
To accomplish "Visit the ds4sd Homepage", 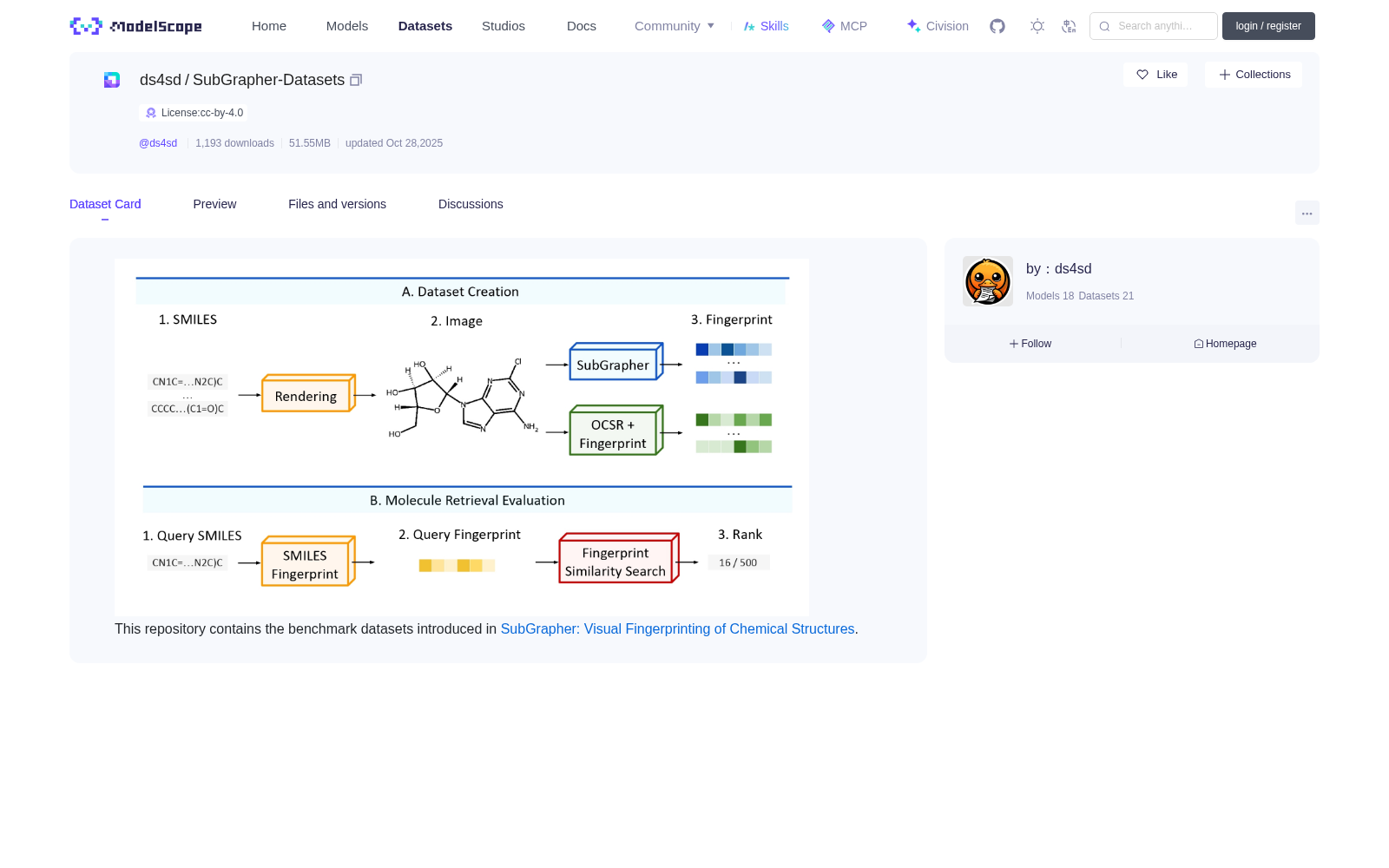I will [1225, 344].
